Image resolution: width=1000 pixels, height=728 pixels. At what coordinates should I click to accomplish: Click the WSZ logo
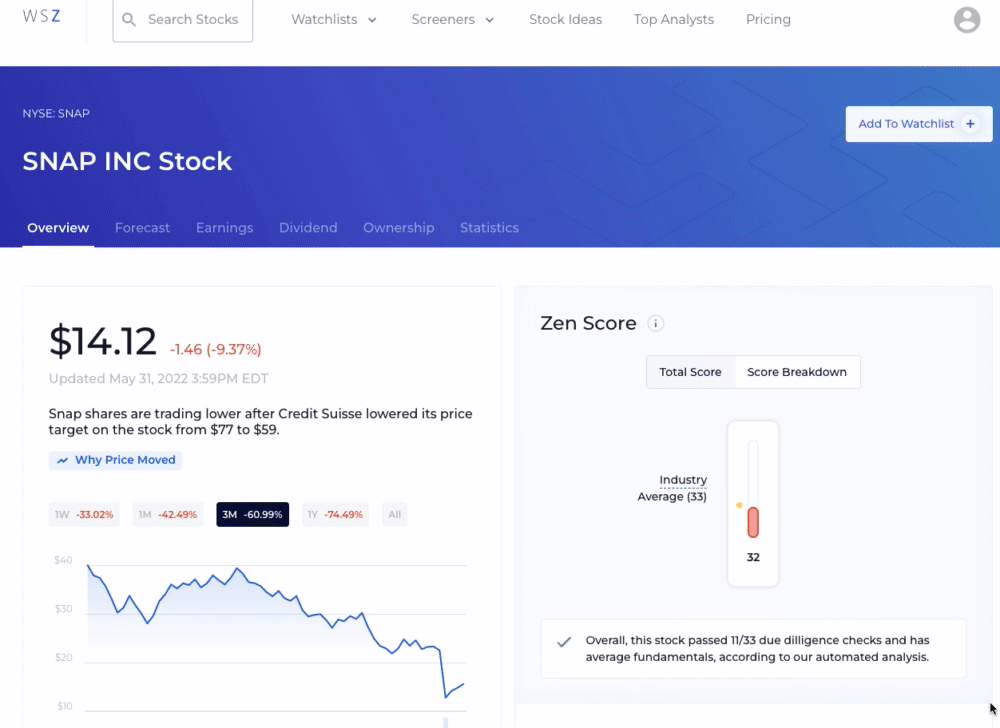pos(41,17)
